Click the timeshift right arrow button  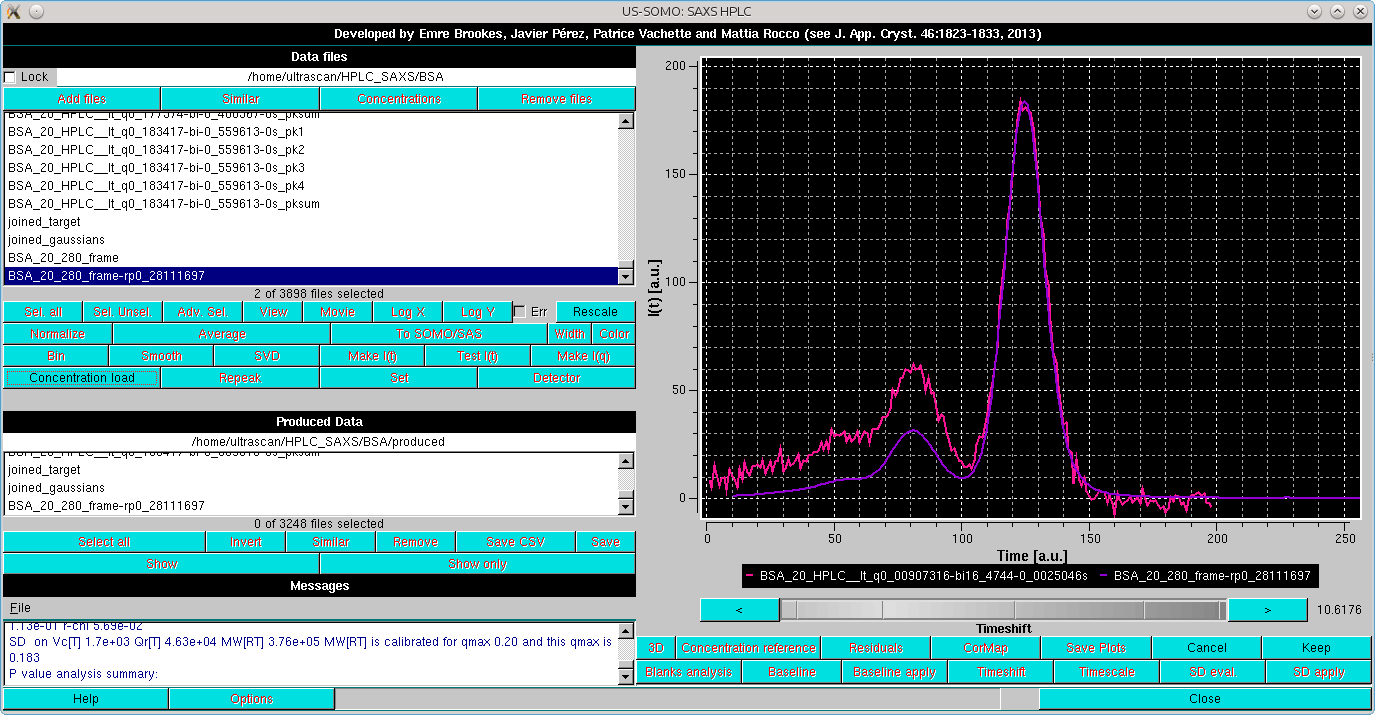1267,609
